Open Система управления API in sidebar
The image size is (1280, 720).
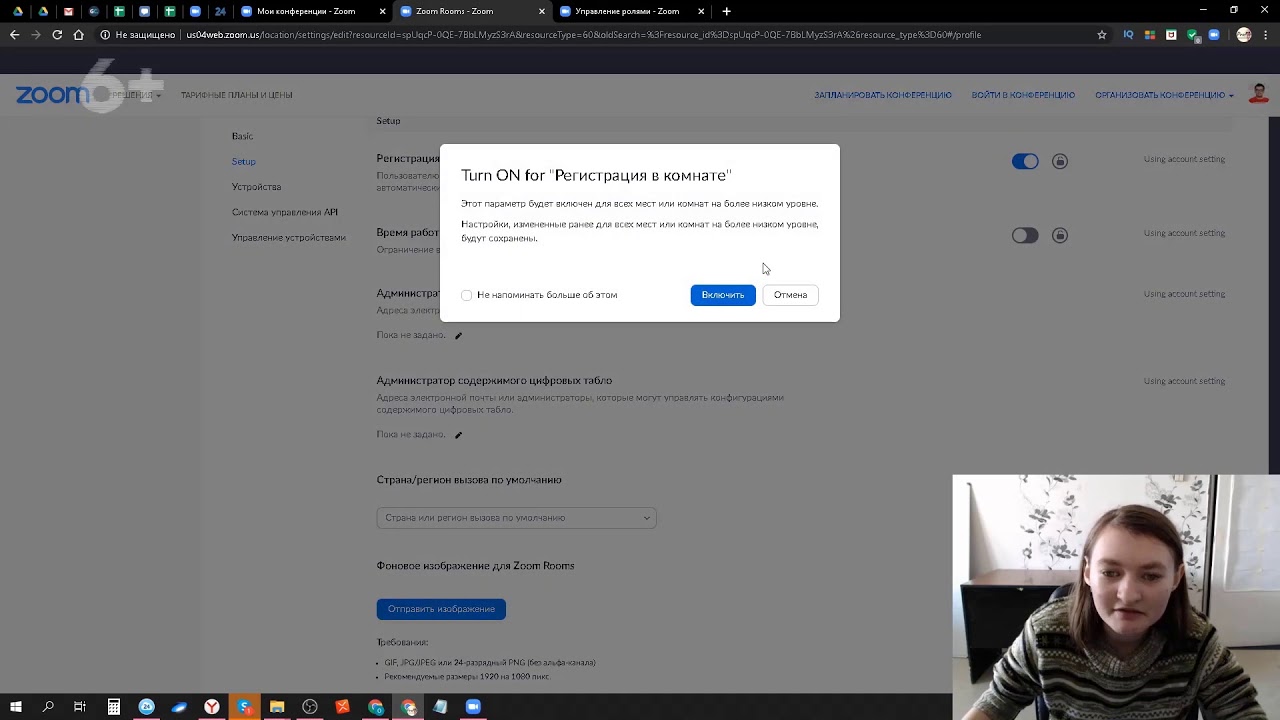click(x=285, y=212)
